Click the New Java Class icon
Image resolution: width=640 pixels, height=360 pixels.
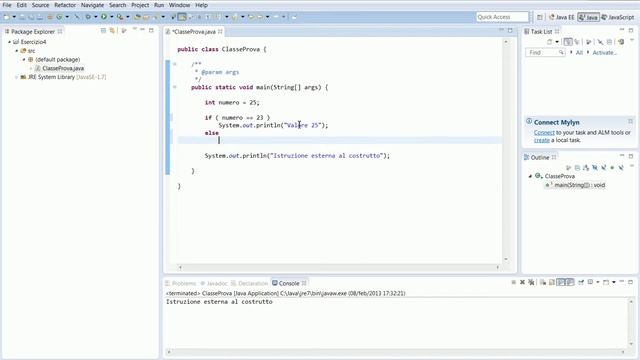click(59, 17)
